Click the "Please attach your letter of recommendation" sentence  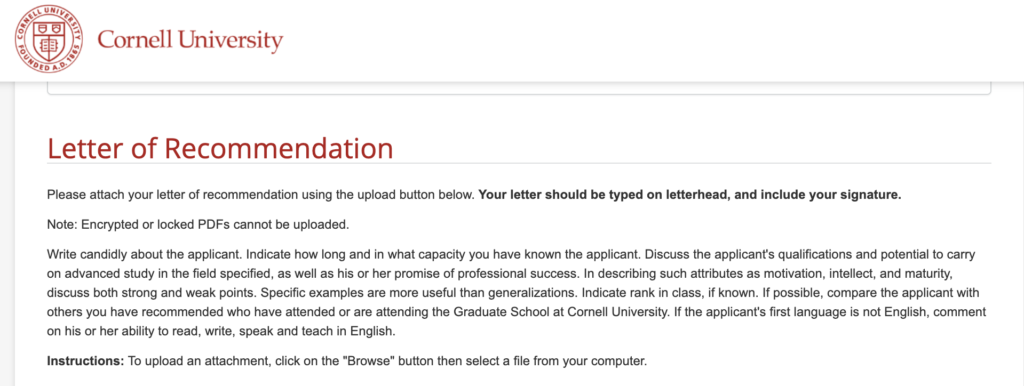click(261, 195)
